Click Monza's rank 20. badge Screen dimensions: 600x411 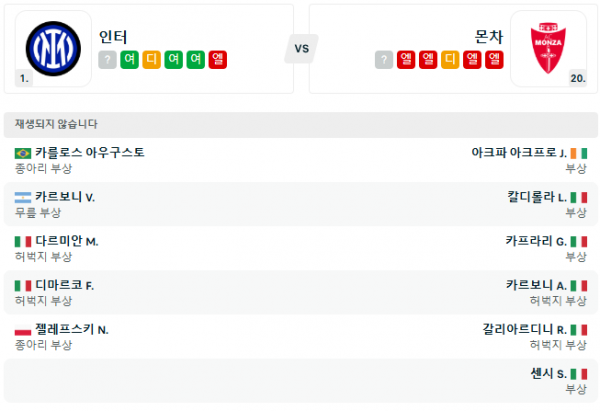tap(577, 77)
